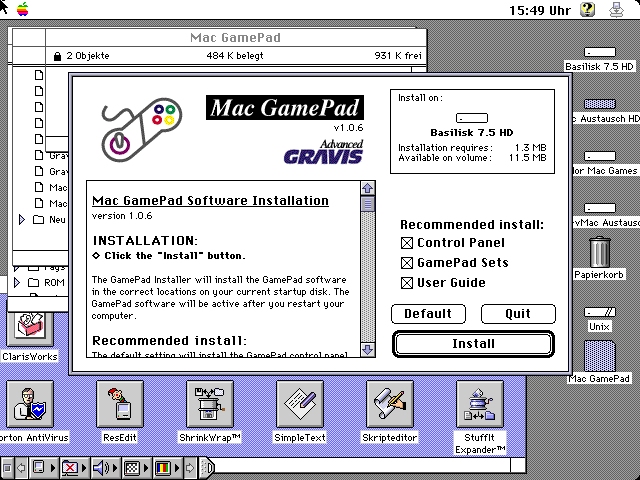
Task: Launch ShrinkWrap from the Launcher
Action: [x=210, y=404]
